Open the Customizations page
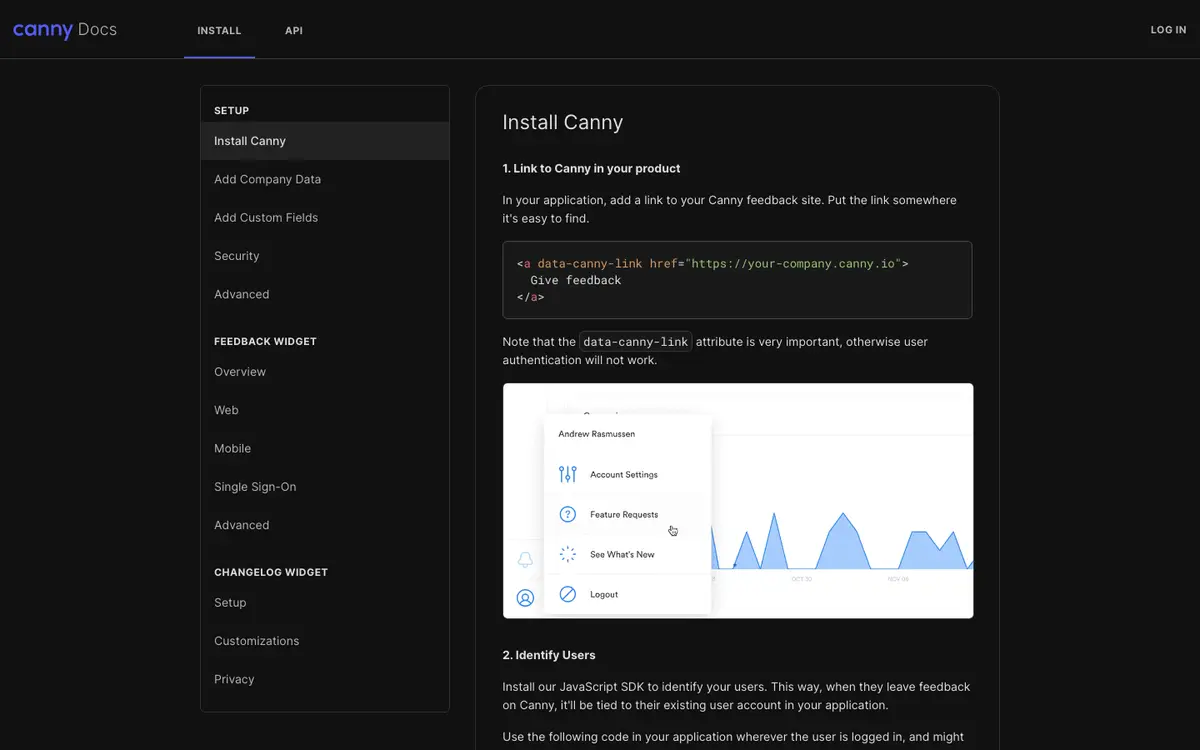 pyautogui.click(x=325, y=641)
